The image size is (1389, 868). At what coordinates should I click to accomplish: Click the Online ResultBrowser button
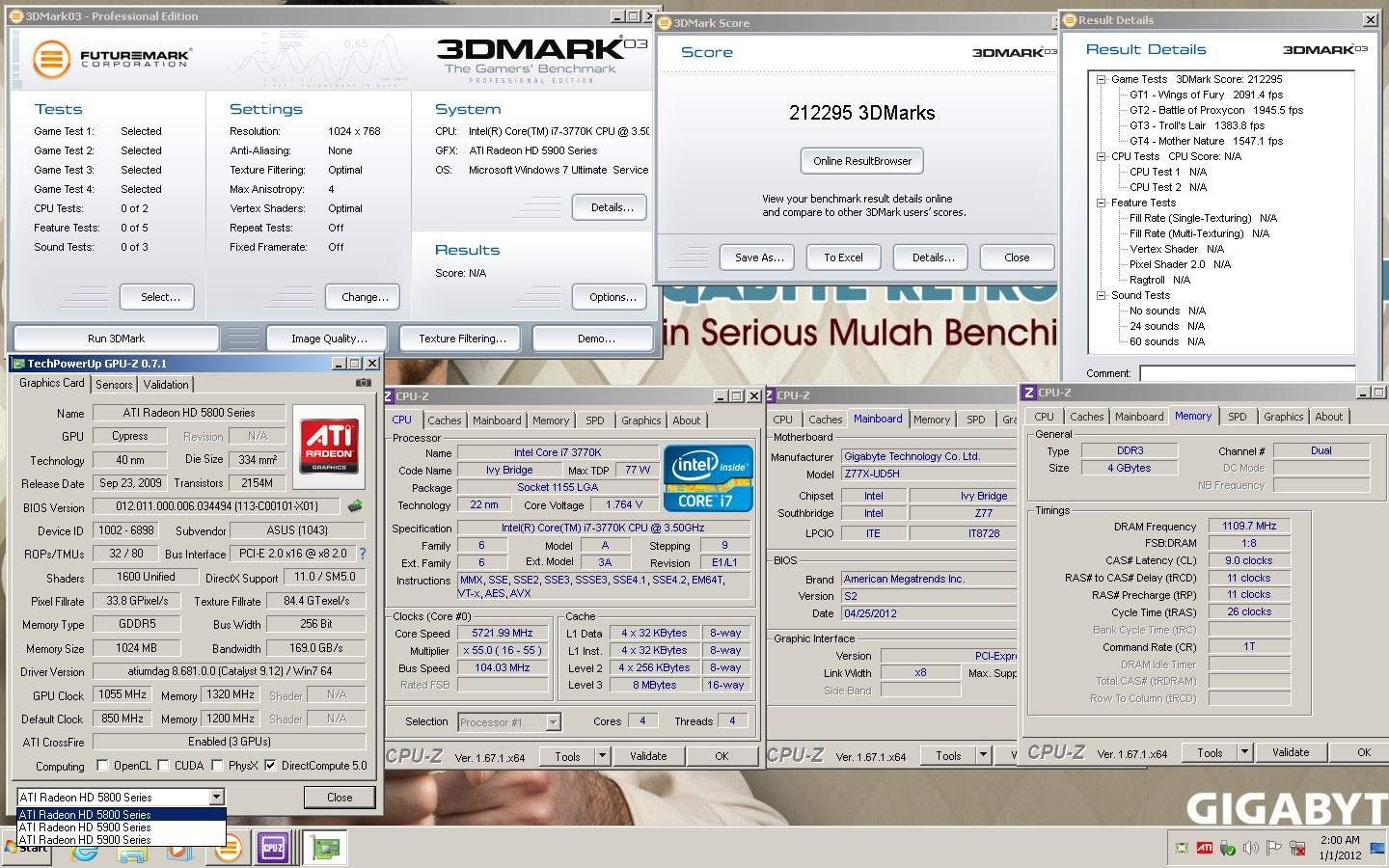[862, 161]
